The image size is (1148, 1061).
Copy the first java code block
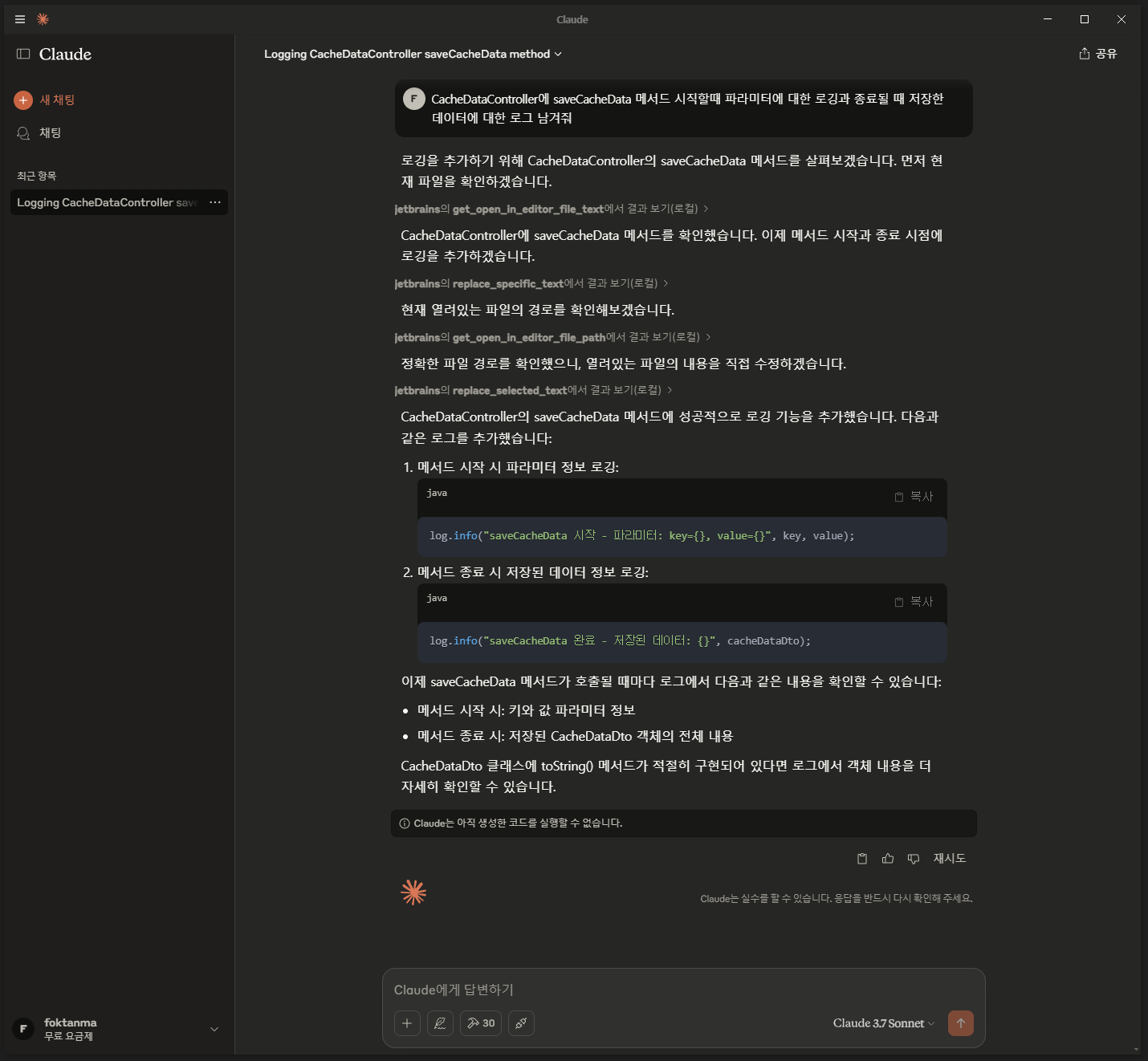point(914,497)
